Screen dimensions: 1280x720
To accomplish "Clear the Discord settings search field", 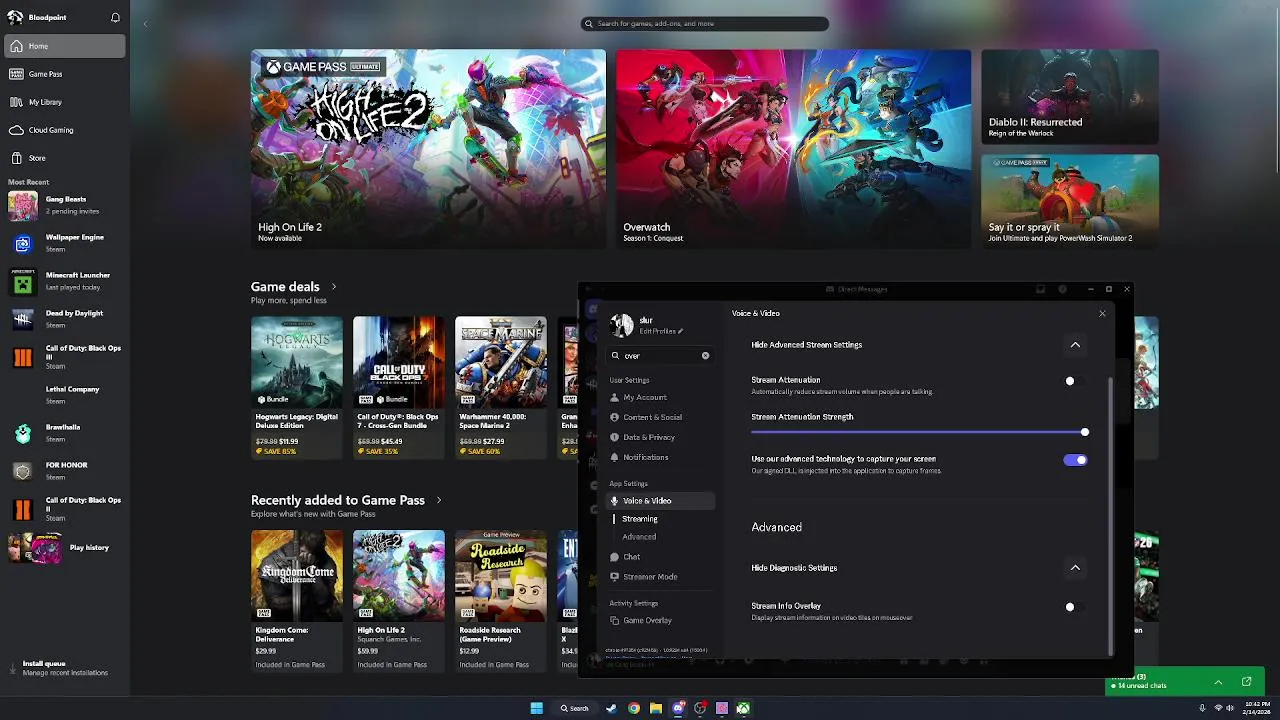I will pyautogui.click(x=705, y=355).
